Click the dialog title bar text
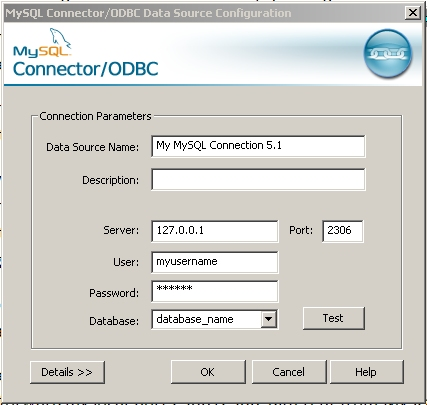 148,13
